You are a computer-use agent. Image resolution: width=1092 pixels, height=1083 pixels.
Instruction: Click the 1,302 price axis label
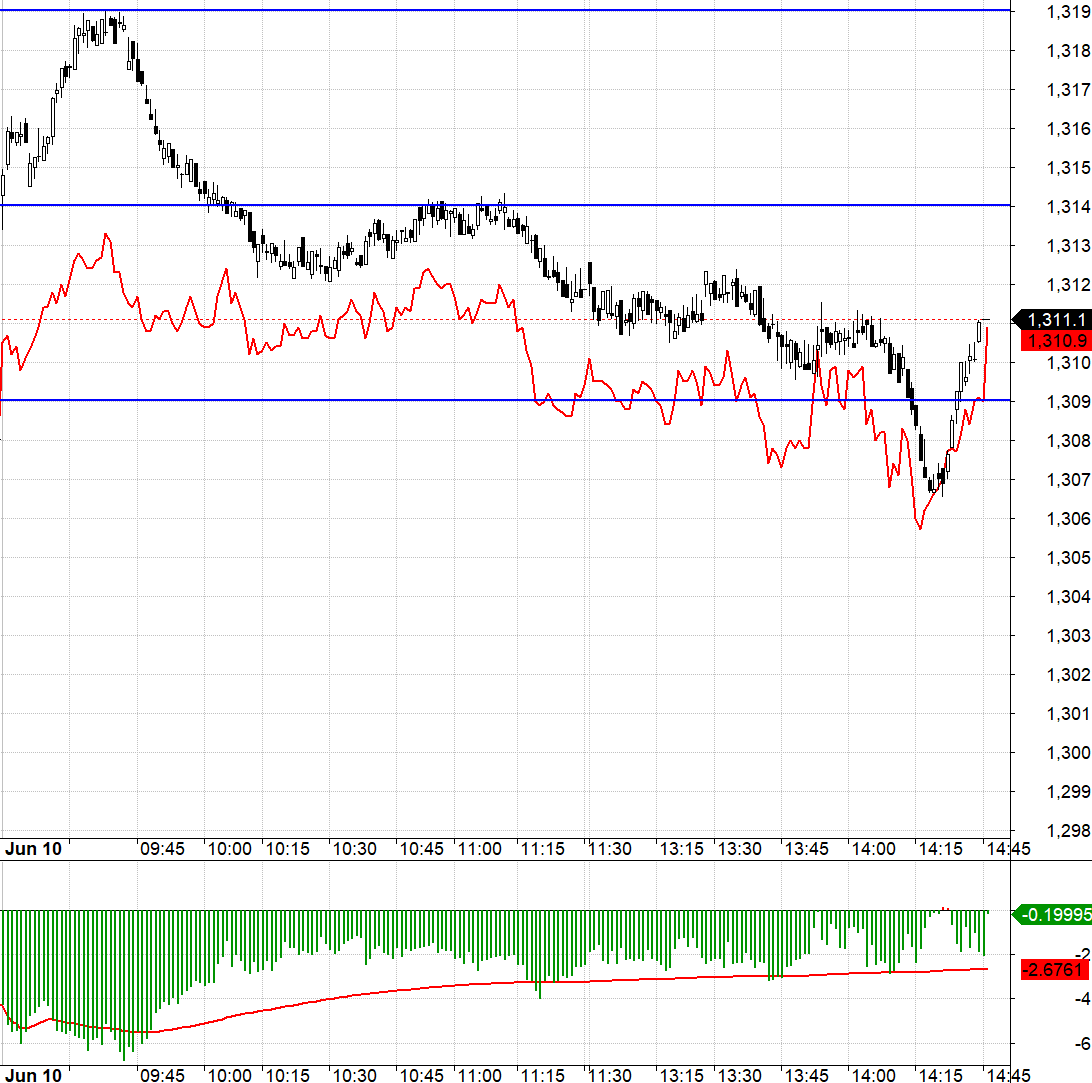coord(1068,675)
